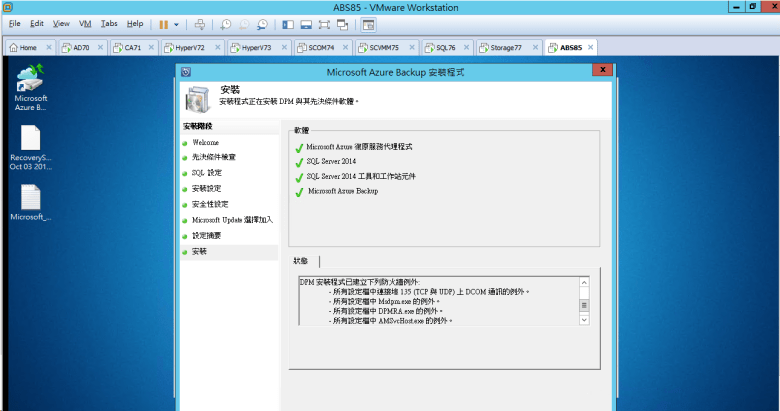Enter full screen mode via toolbar icon
Screen dimensions: 780x411
pos(325,23)
